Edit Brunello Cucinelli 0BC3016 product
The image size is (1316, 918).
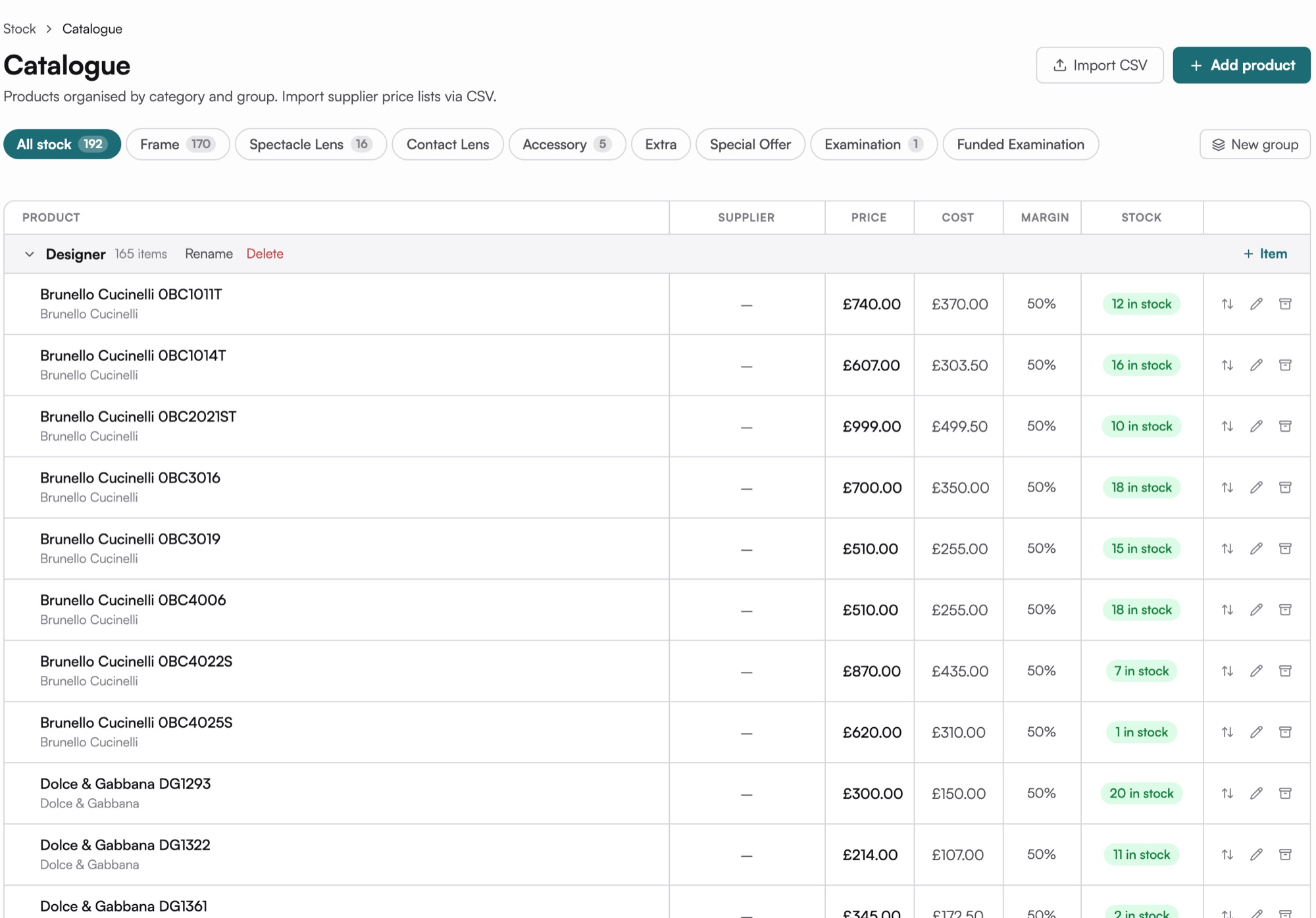coord(1256,488)
